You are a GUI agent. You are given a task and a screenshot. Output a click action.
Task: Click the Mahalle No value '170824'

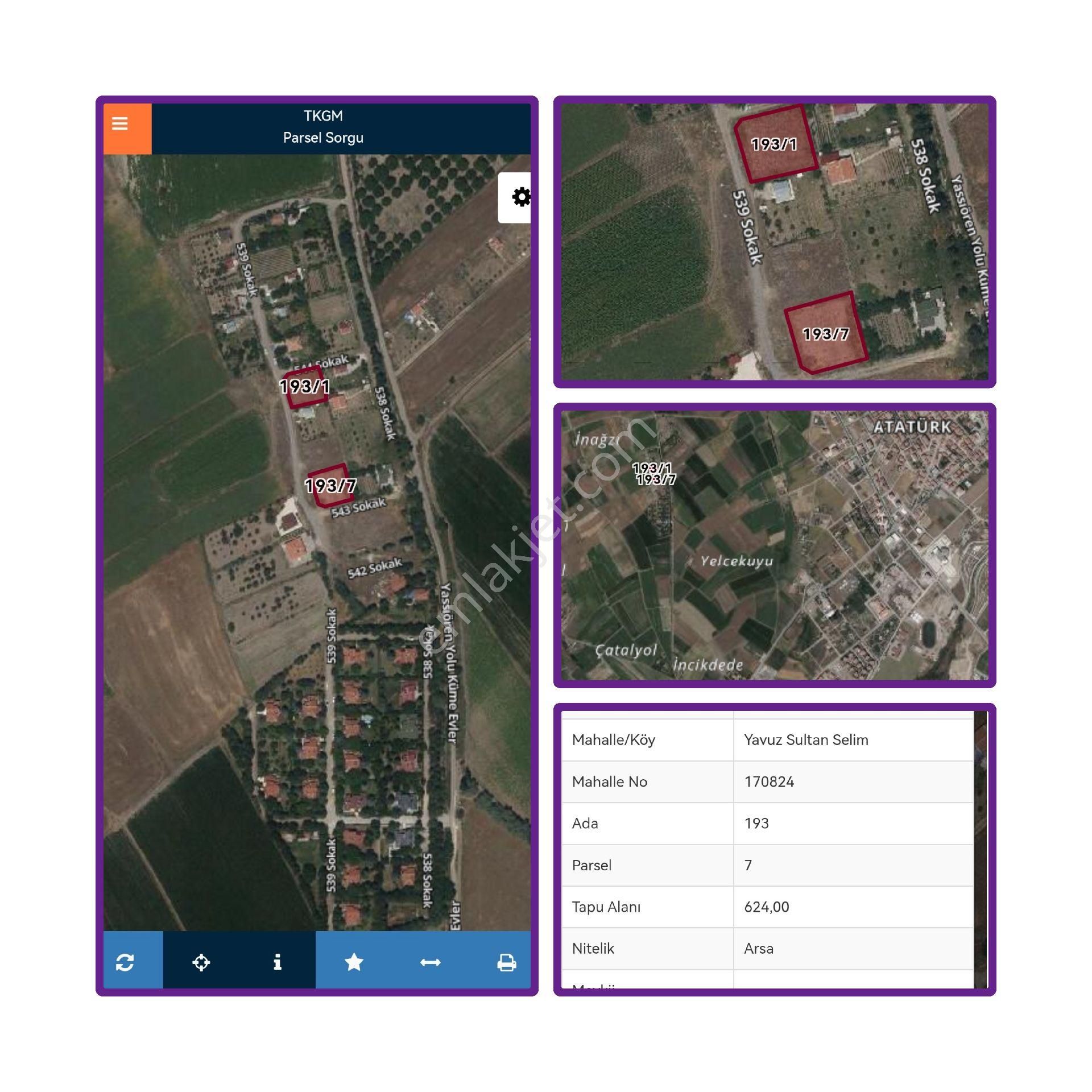(769, 781)
